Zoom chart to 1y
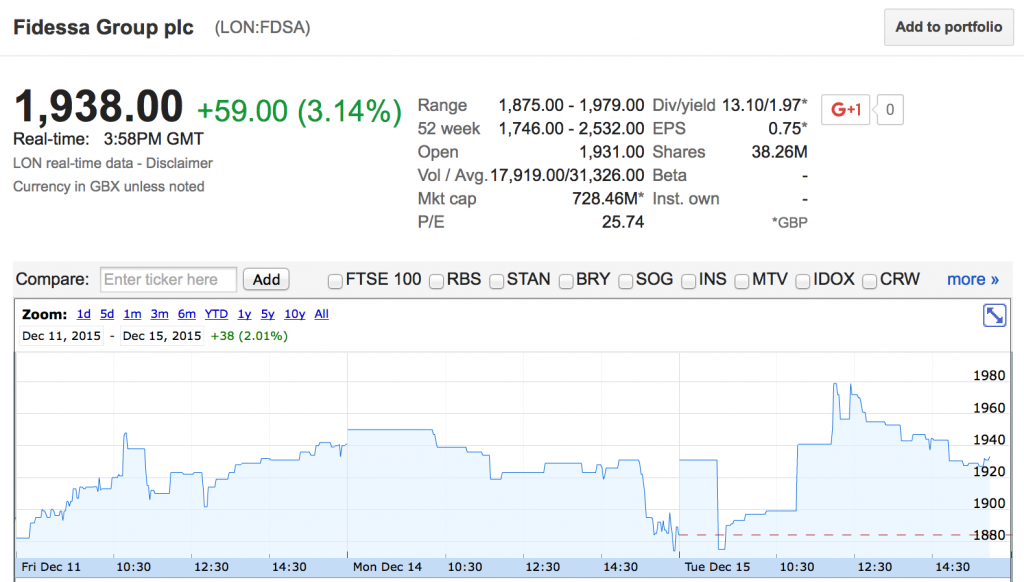1024x582 pixels. tap(244, 314)
